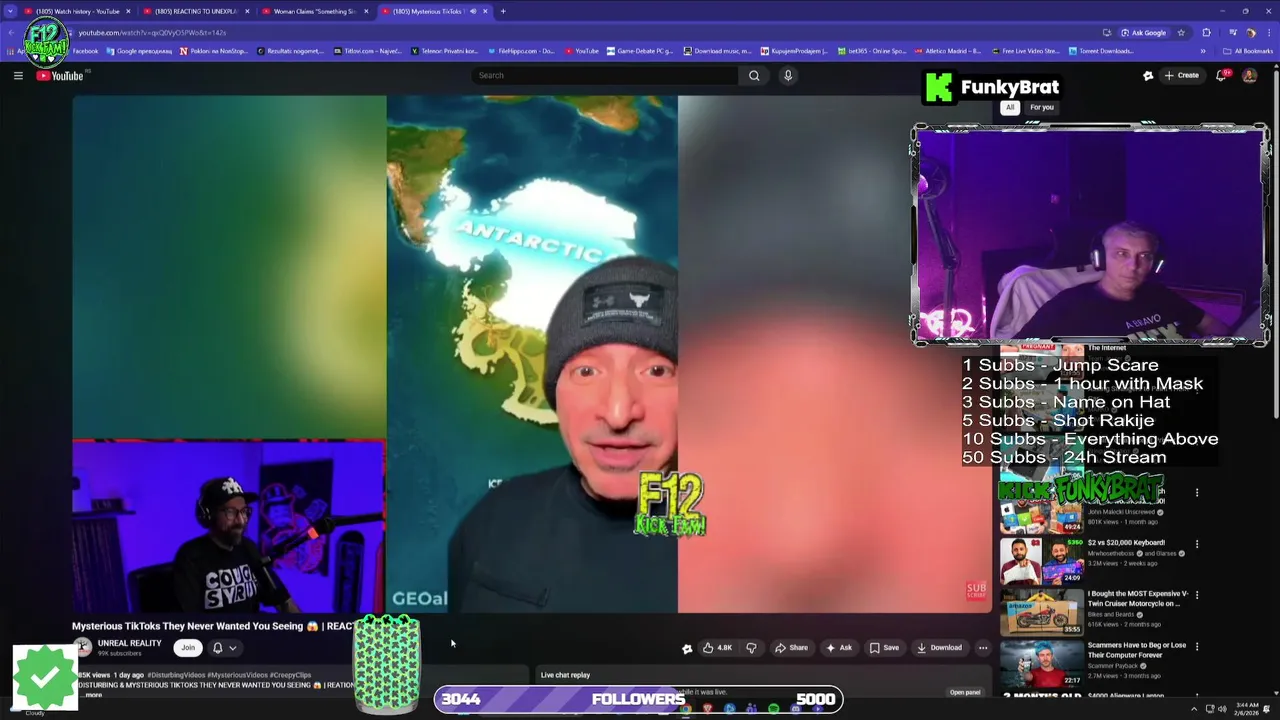Click the Ask Google button in address bar
The image size is (1280, 720).
click(x=1143, y=32)
